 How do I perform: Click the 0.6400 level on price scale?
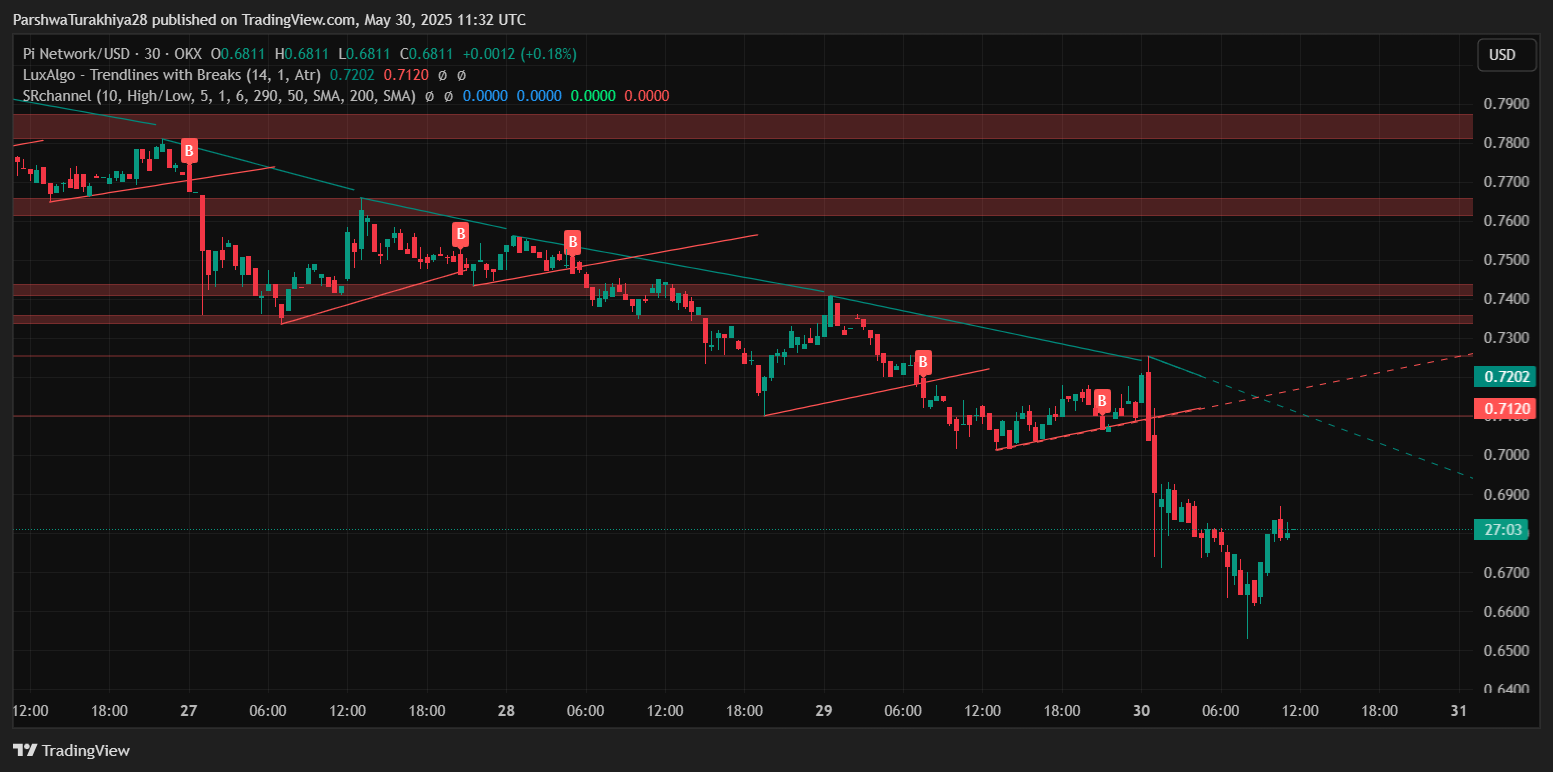click(x=1505, y=689)
